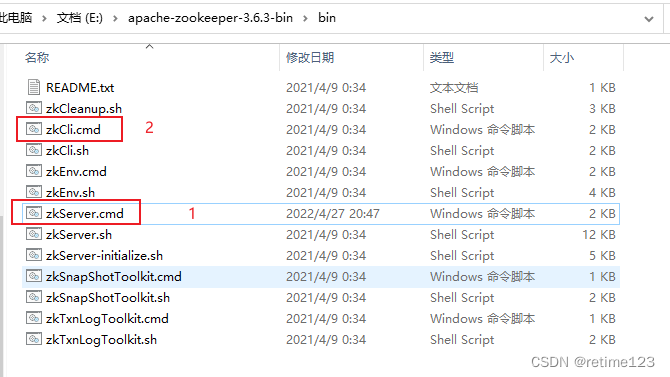Go to apache-zookeeper-3.6.3-bin breadcrumb
Image resolution: width=670 pixels, height=377 pixels.
(x=210, y=18)
